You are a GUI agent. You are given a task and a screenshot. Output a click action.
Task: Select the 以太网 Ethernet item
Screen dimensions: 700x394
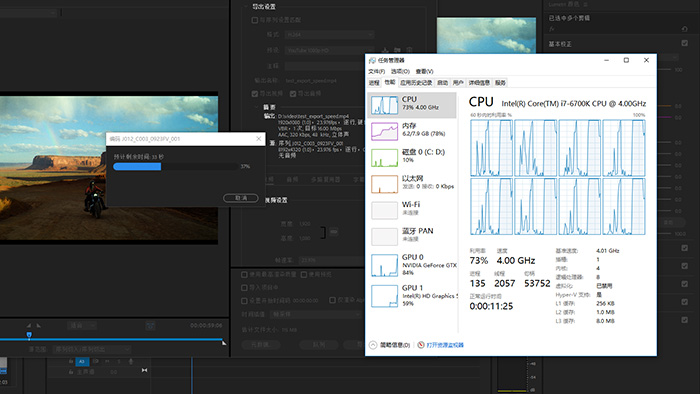(412, 184)
